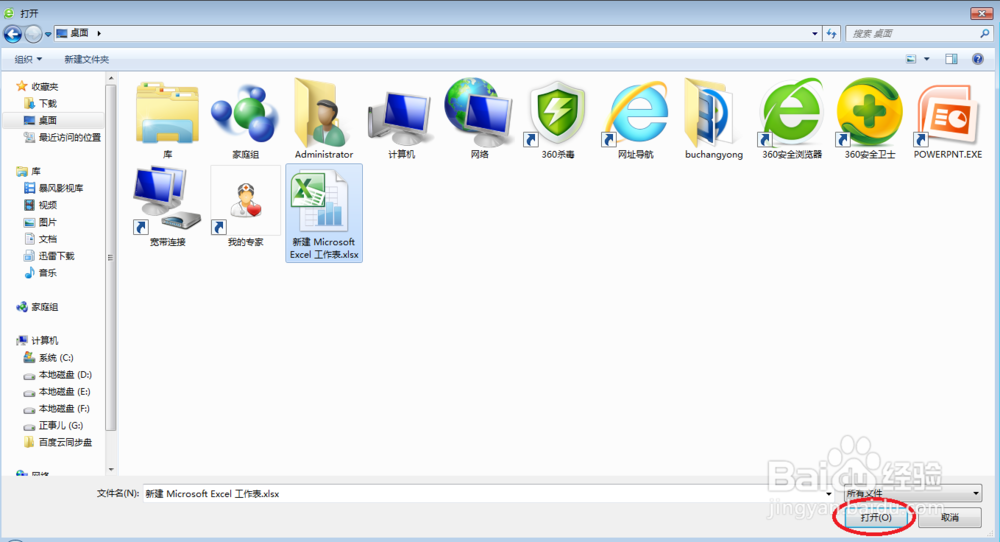Open 本地磁盘 (E:) drive
This screenshot has width=1000, height=542.
[65, 392]
